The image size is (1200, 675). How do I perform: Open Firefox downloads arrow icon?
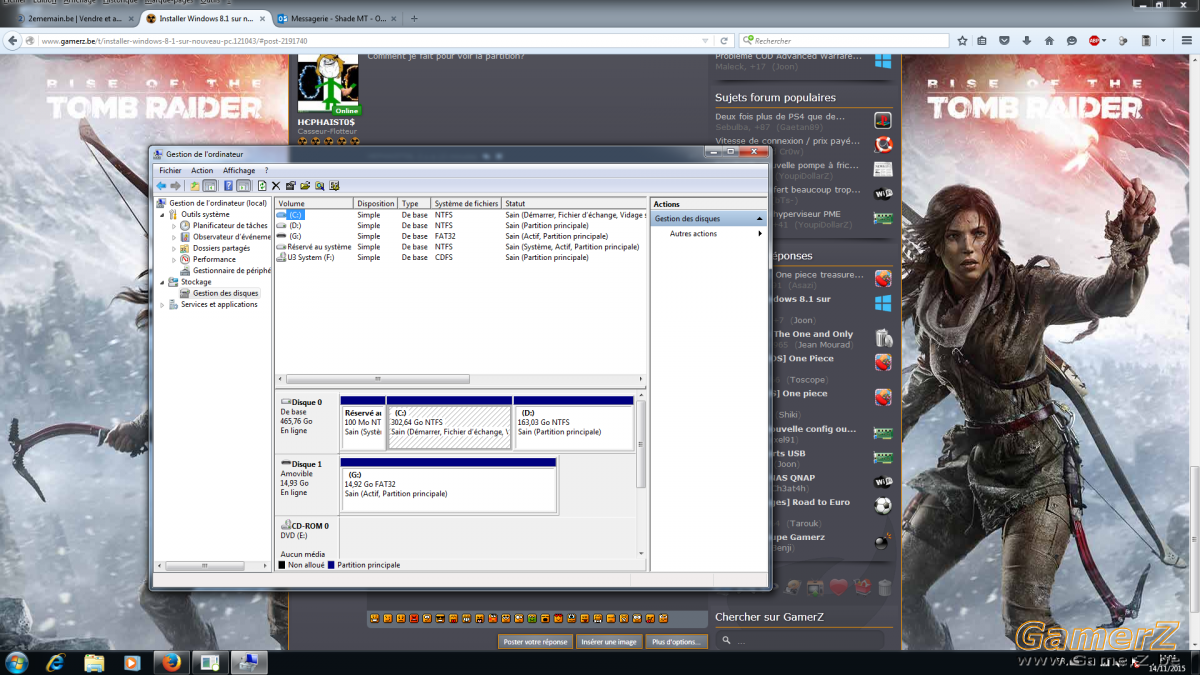coord(1027,41)
